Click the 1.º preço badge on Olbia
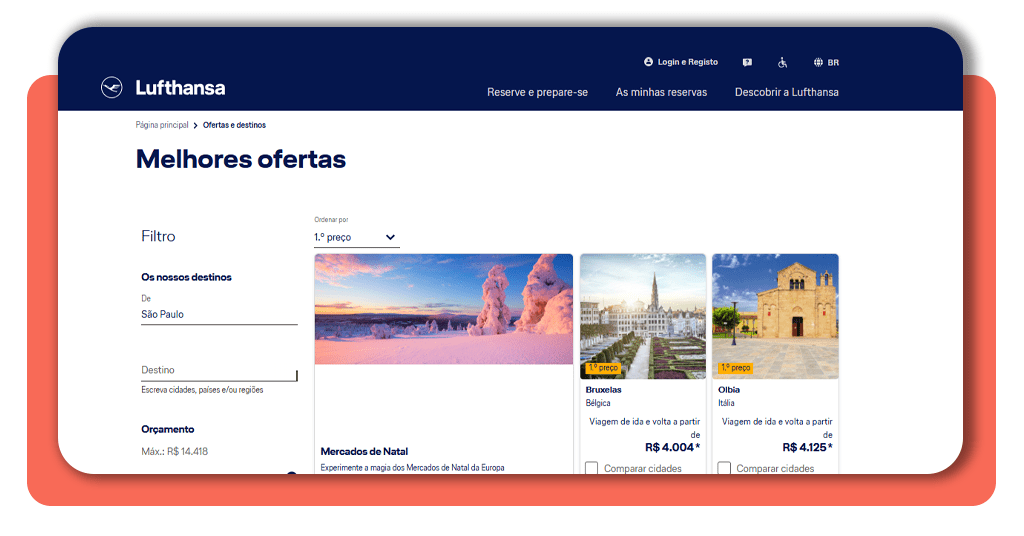The image size is (1024, 536). [x=735, y=368]
